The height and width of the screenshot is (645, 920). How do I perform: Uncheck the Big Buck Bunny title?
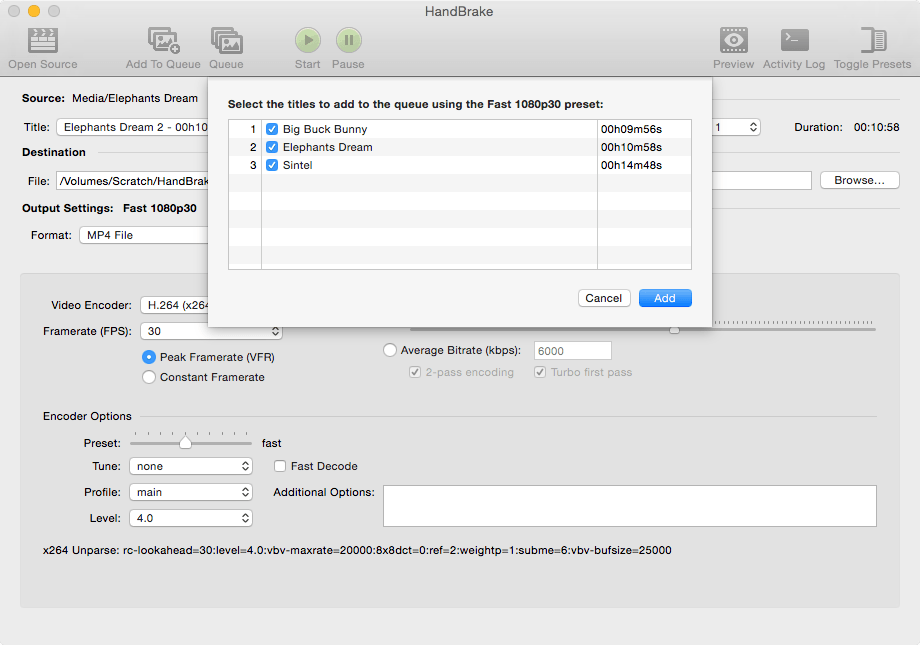[x=272, y=129]
